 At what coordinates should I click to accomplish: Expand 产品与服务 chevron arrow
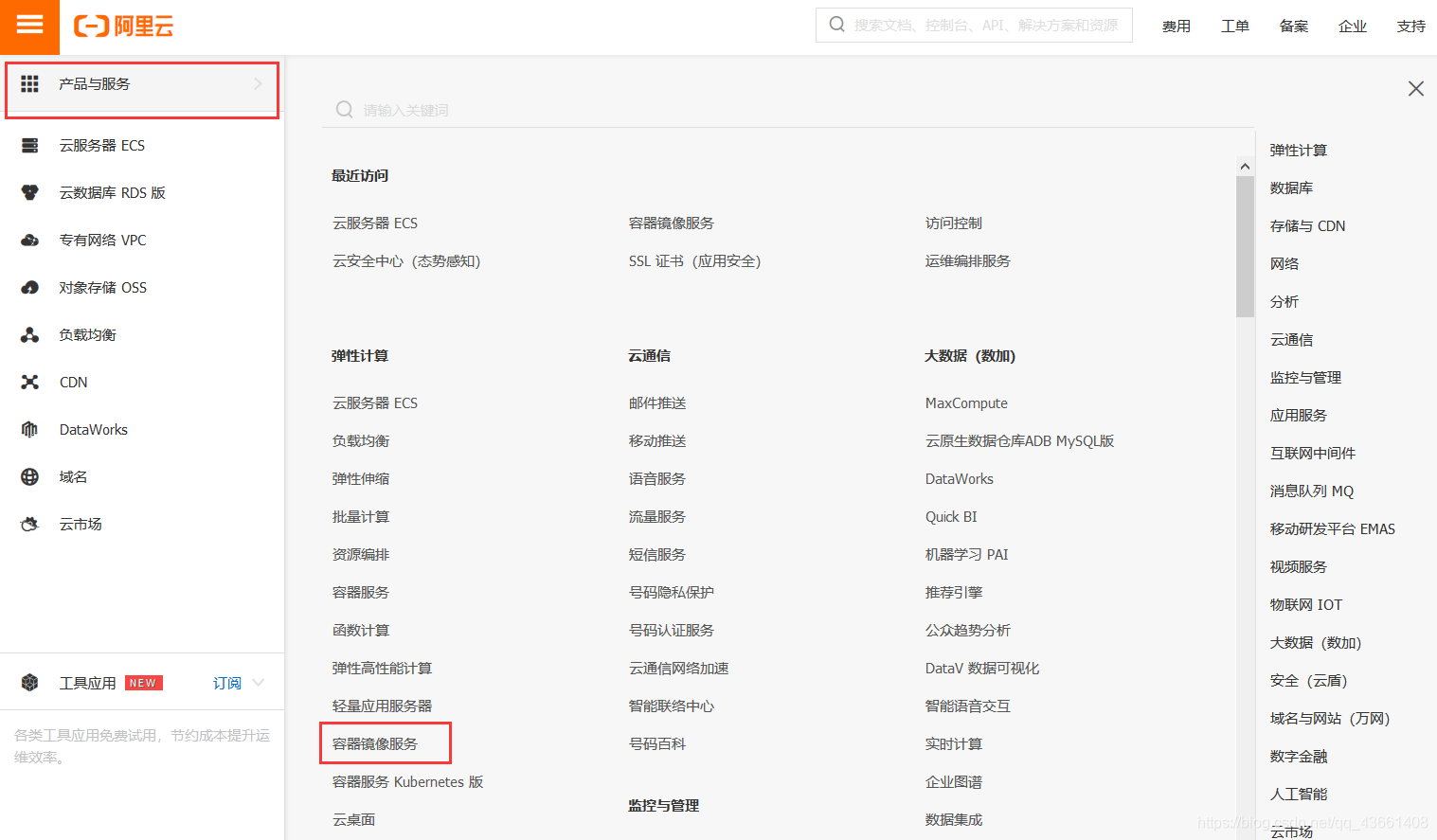point(258,84)
